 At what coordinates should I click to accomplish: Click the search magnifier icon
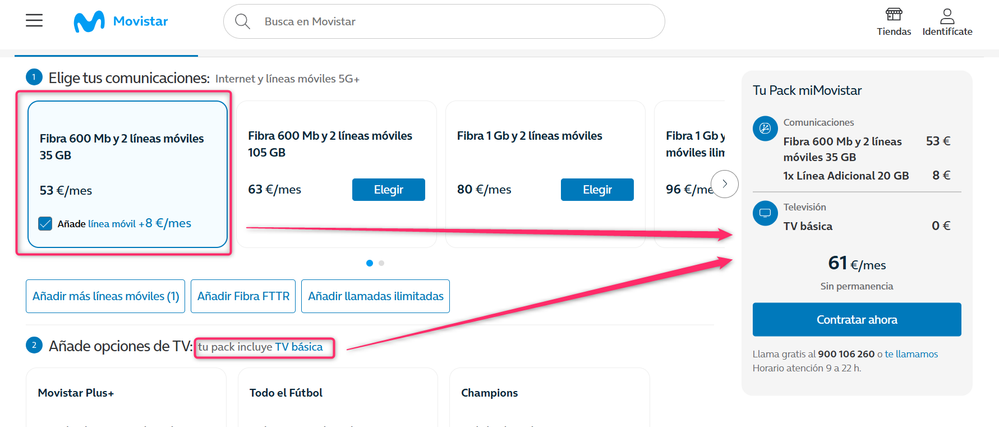point(242,21)
